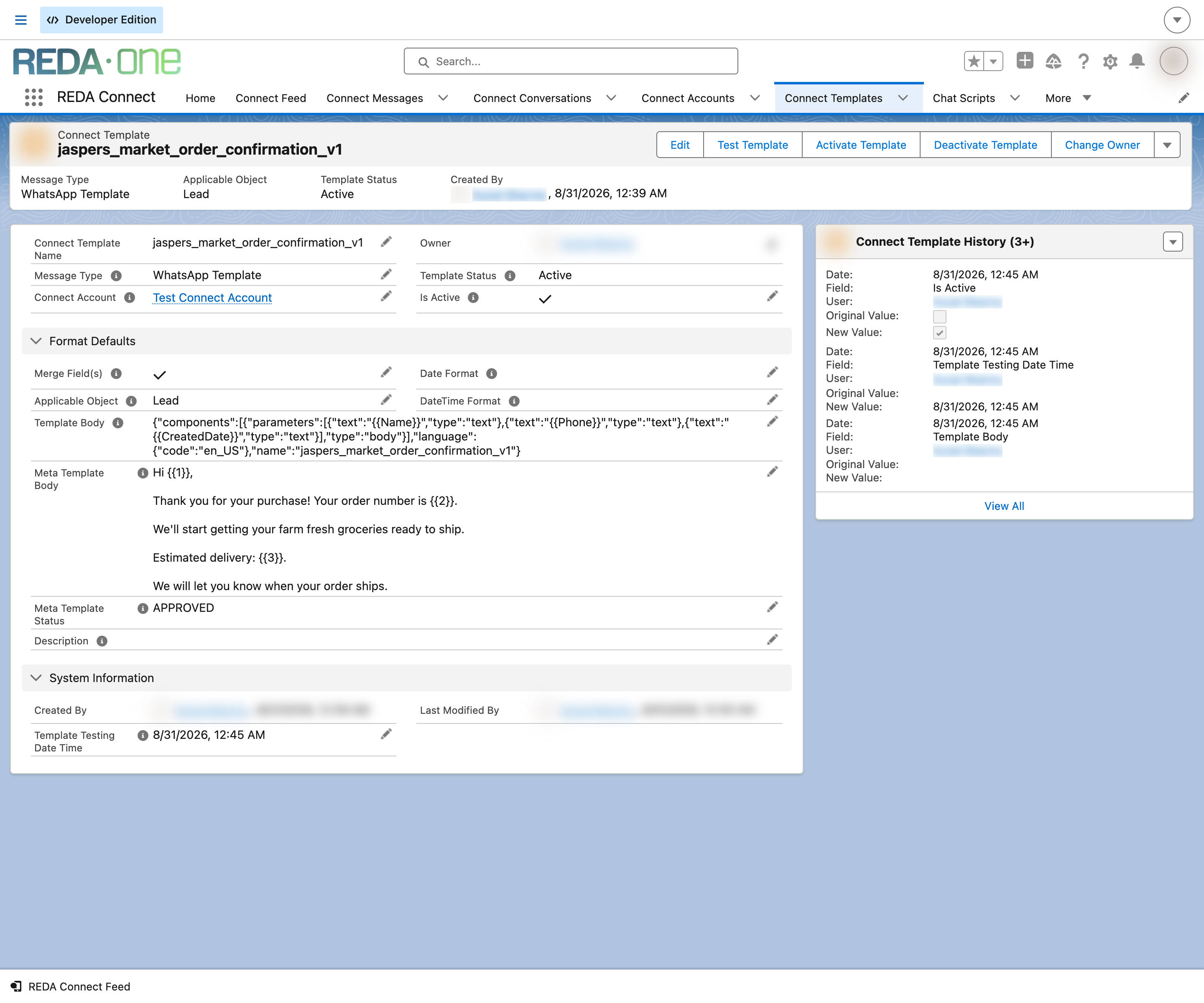
Task: Edit Template Testing Date Time pencil
Action: coord(386,734)
